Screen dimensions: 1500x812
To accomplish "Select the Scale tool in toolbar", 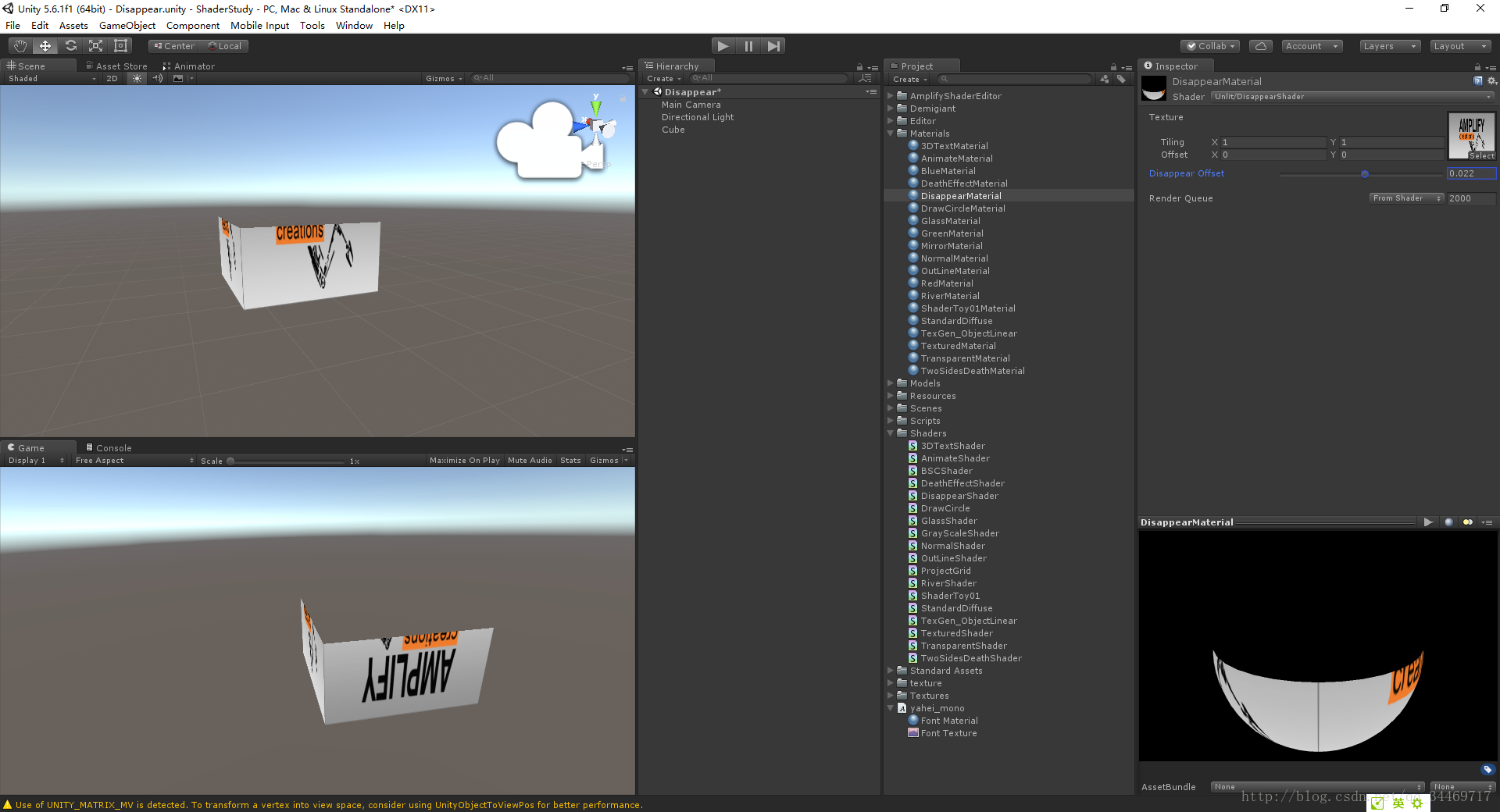I will [95, 46].
